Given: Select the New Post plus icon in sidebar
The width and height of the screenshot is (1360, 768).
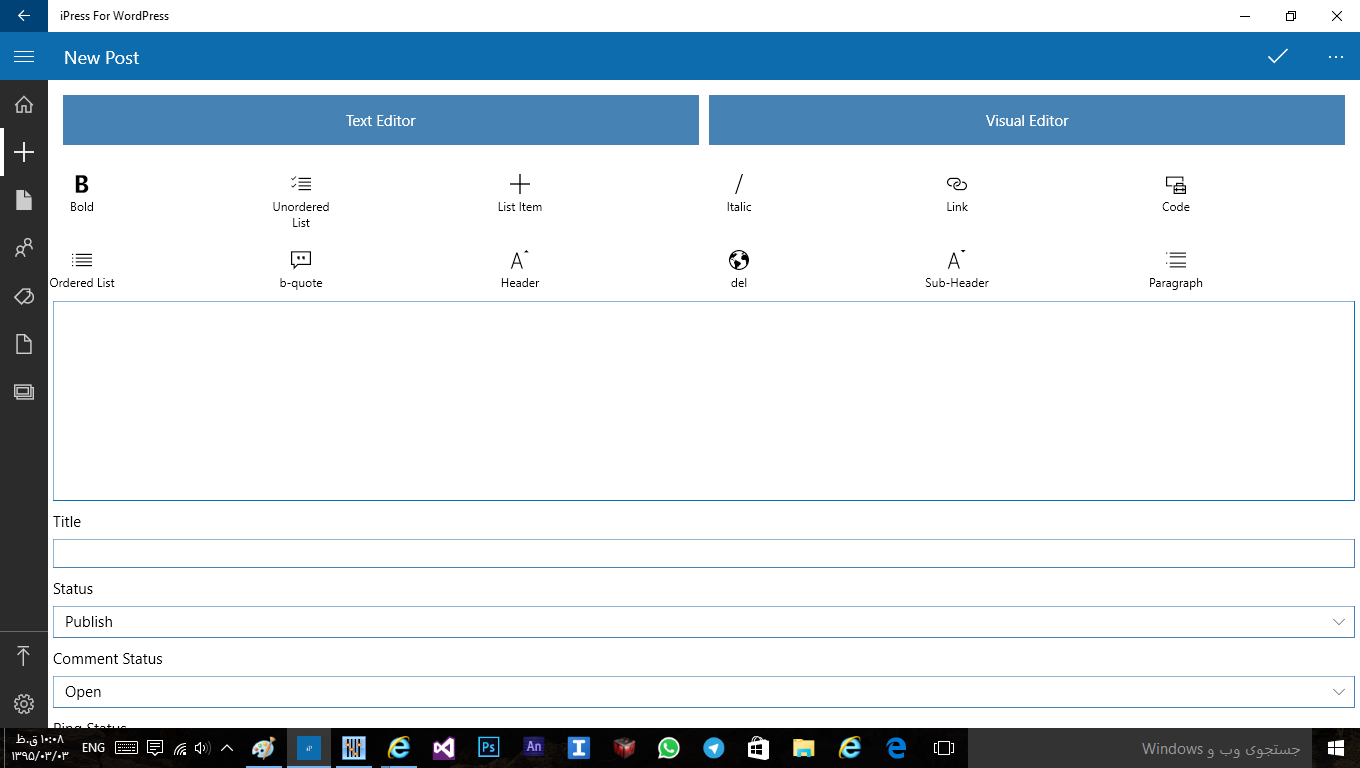Looking at the screenshot, I should click(x=24, y=152).
